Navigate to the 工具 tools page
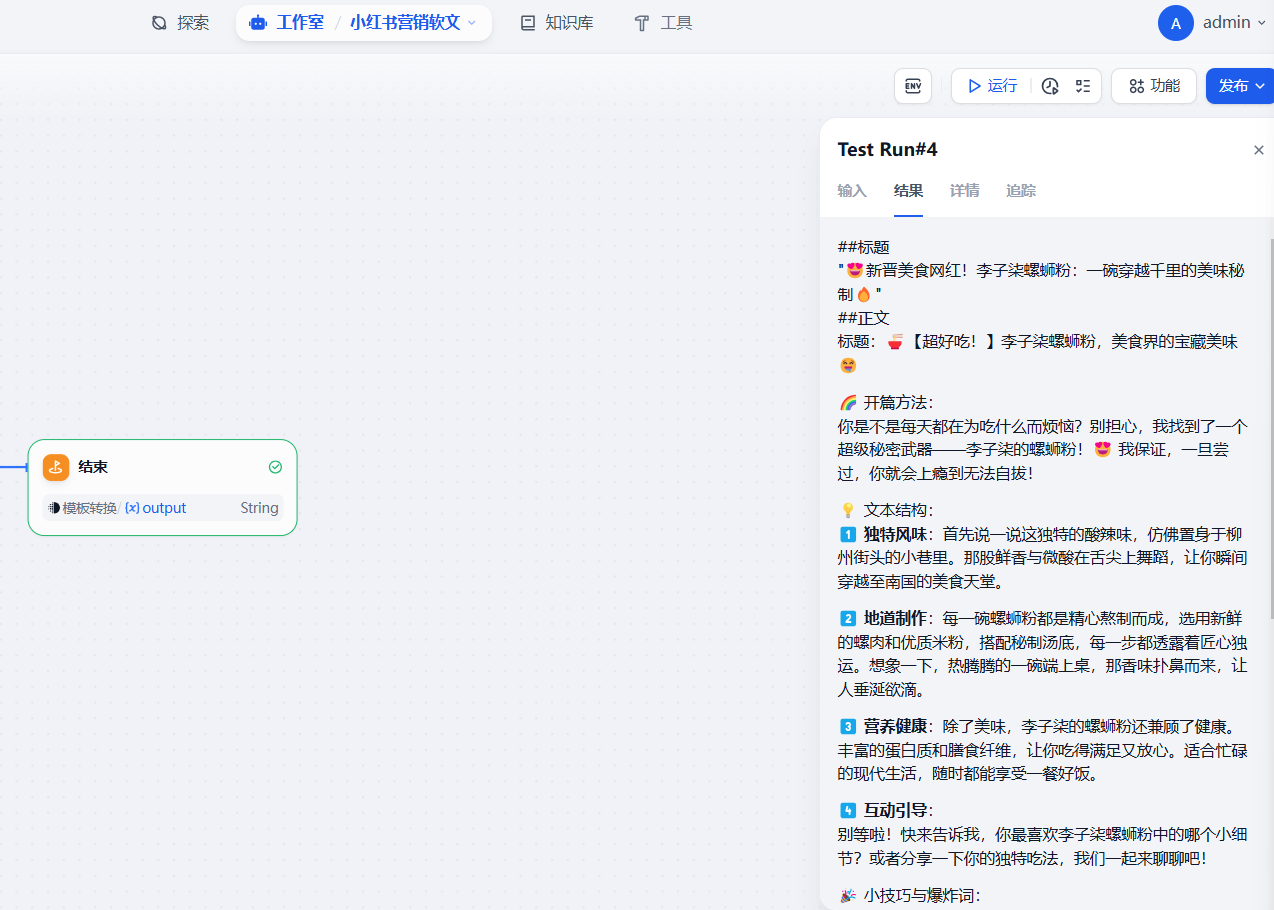The width and height of the screenshot is (1274, 910). pos(663,23)
